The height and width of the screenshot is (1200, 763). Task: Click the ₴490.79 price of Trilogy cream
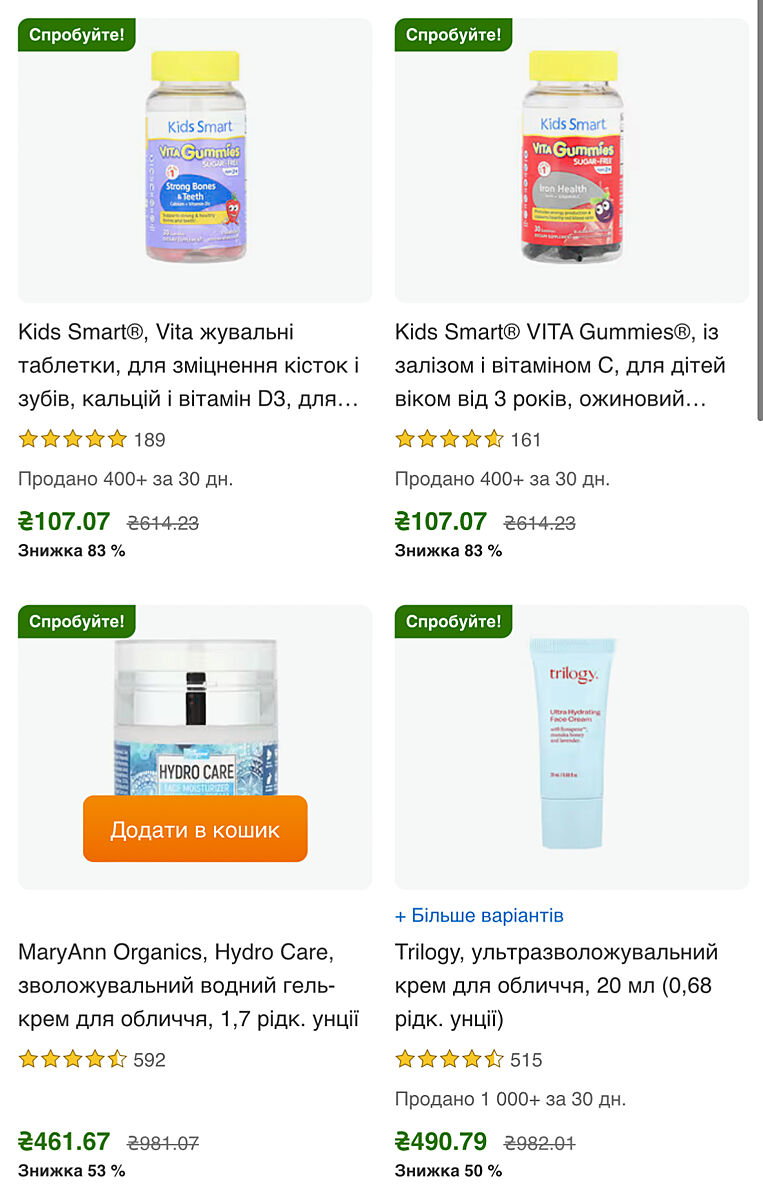441,1141
